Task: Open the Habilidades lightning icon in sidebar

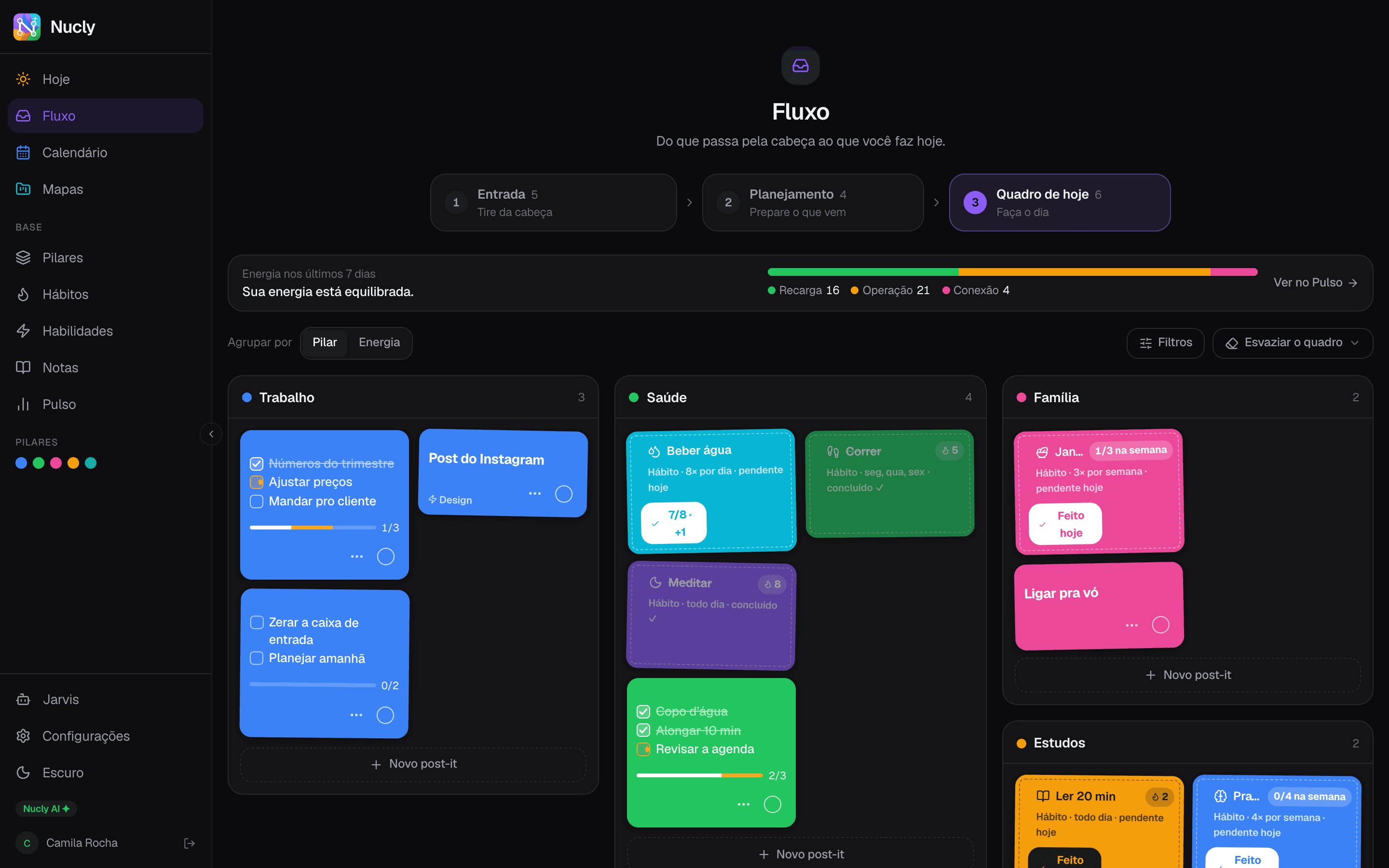Action: pos(23,331)
